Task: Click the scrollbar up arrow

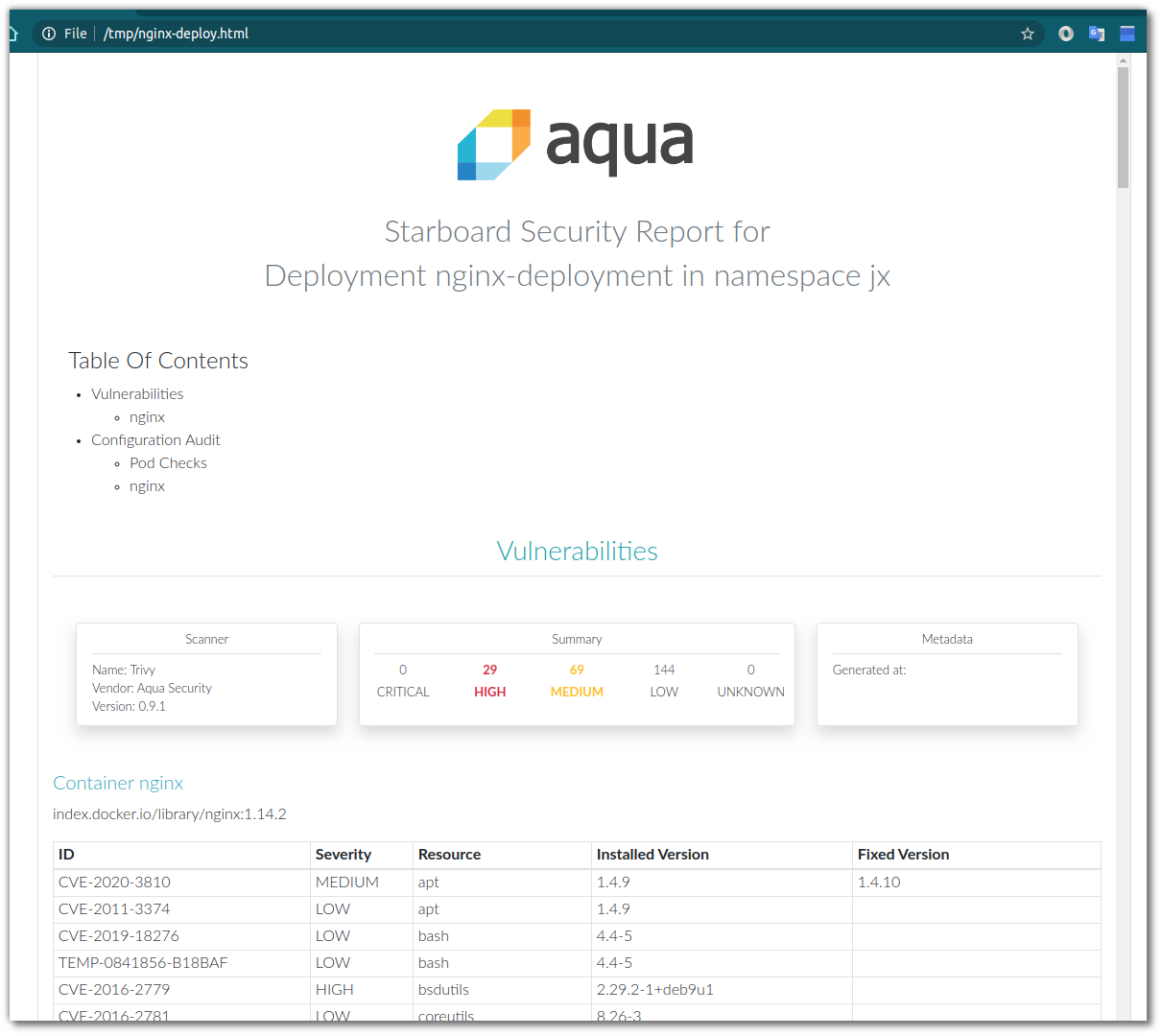Action: [1123, 60]
